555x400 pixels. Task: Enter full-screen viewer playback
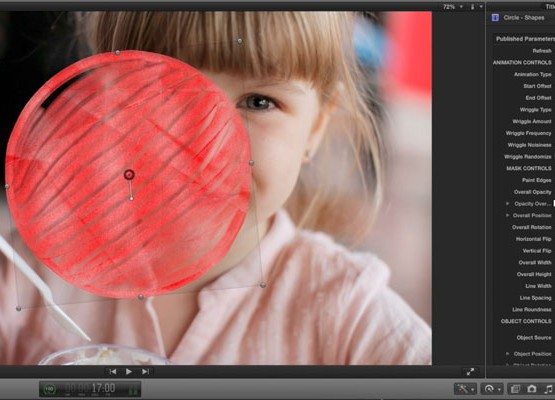(x=470, y=371)
